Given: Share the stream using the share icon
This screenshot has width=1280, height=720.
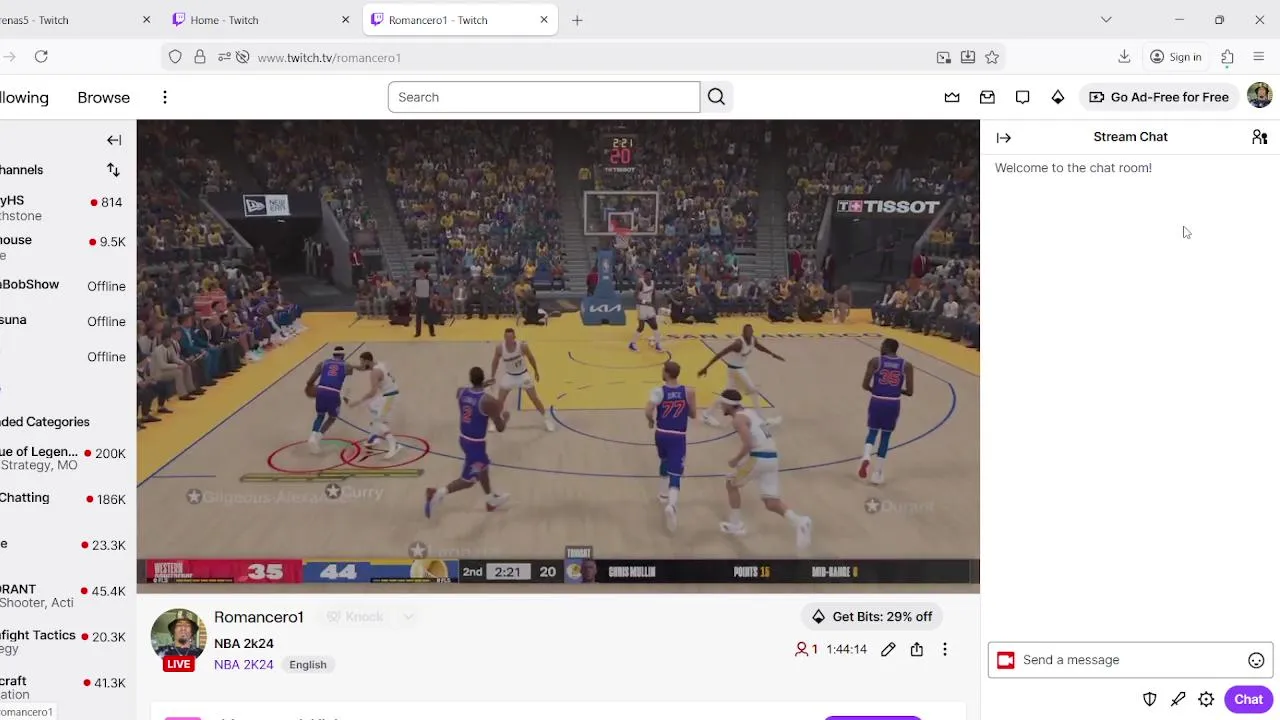Looking at the screenshot, I should tap(916, 650).
